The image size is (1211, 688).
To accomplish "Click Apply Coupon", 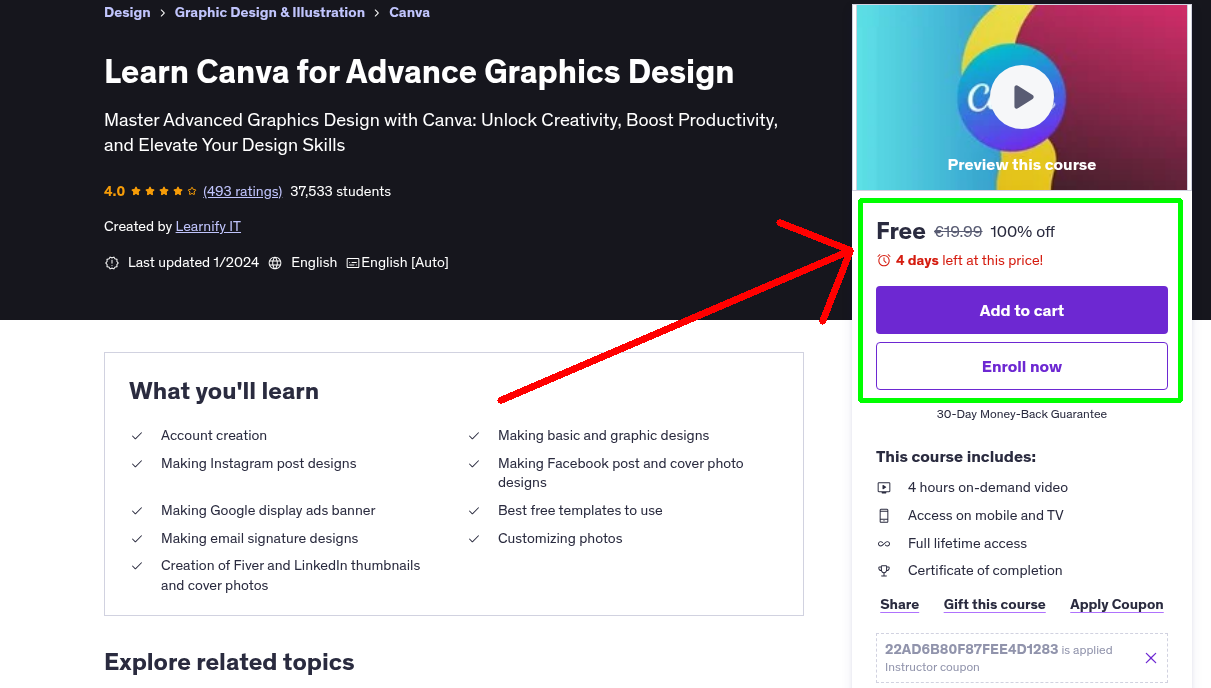I will click(x=1117, y=604).
